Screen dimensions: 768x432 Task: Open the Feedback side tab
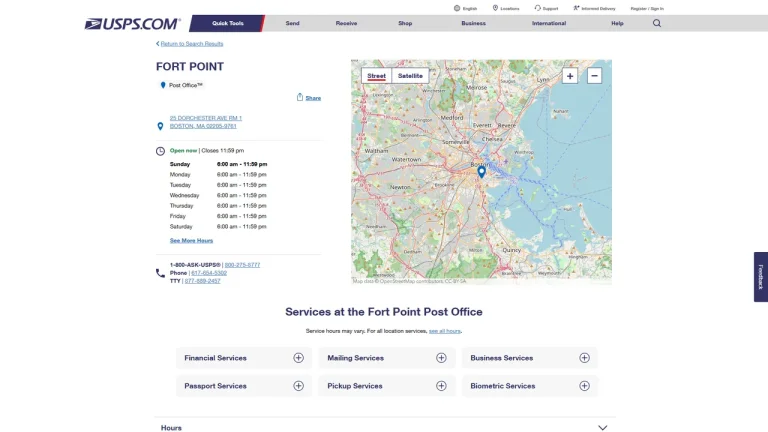pos(761,277)
